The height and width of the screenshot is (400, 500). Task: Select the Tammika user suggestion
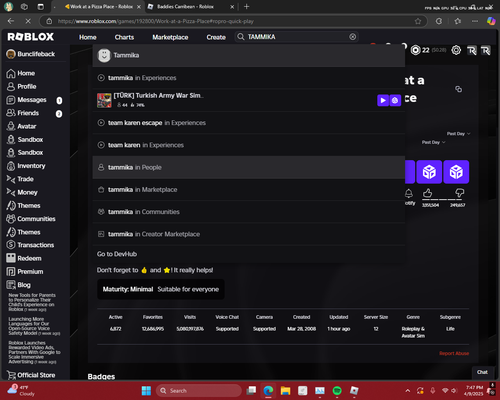click(x=249, y=55)
